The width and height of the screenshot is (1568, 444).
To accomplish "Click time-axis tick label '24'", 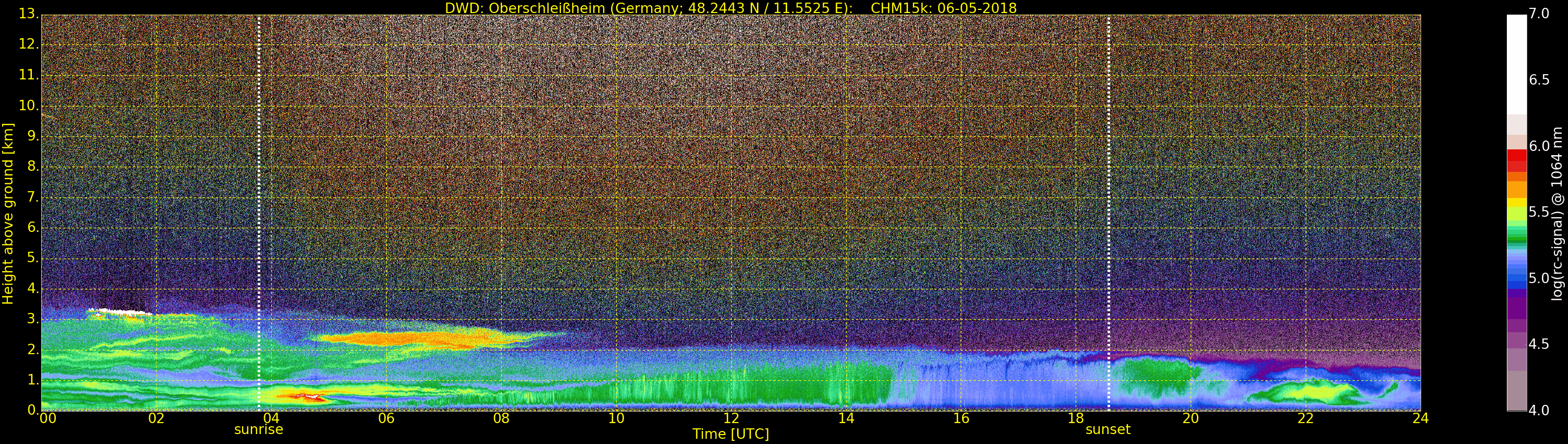I will [x=1421, y=418].
